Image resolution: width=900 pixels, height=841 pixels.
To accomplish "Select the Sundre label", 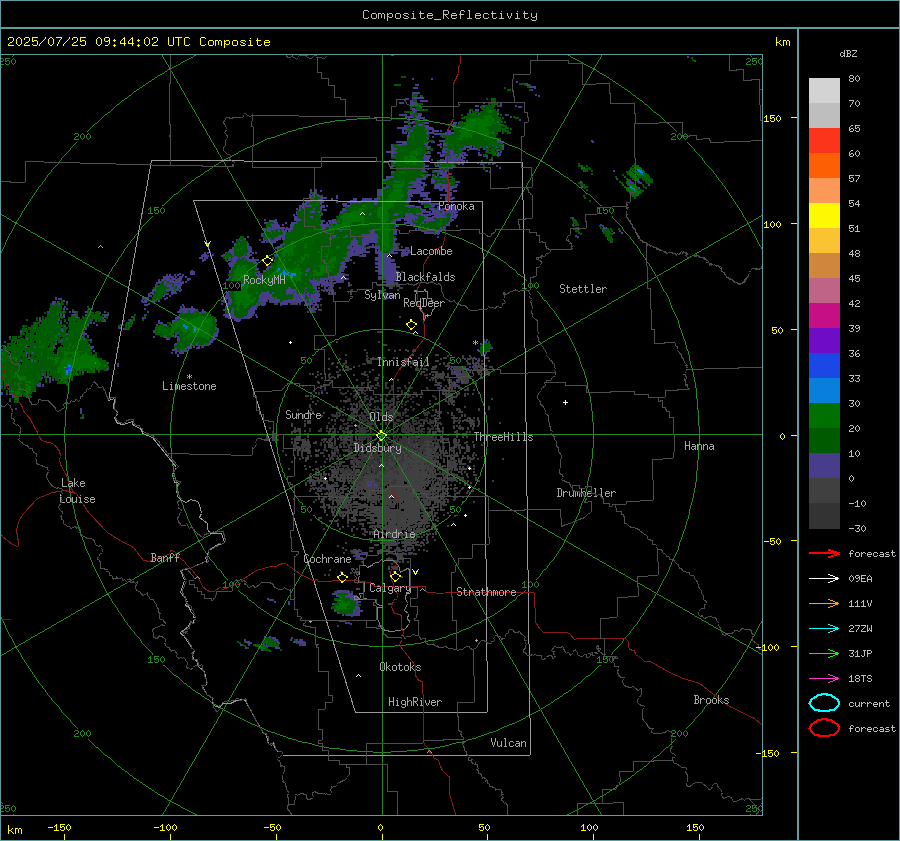I will (x=304, y=414).
